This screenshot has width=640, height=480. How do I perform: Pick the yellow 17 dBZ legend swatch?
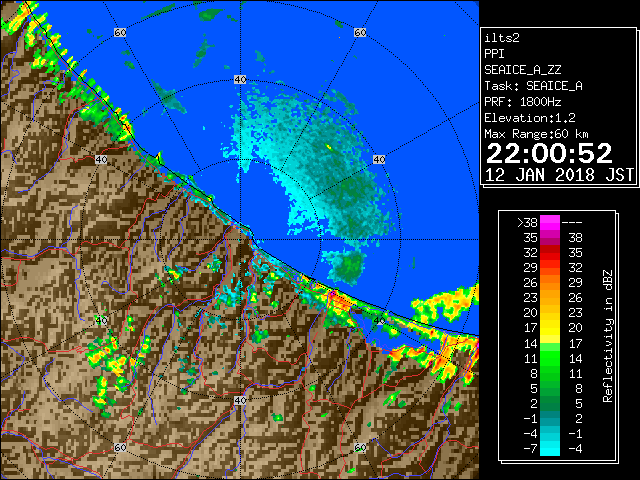pyautogui.click(x=550, y=328)
